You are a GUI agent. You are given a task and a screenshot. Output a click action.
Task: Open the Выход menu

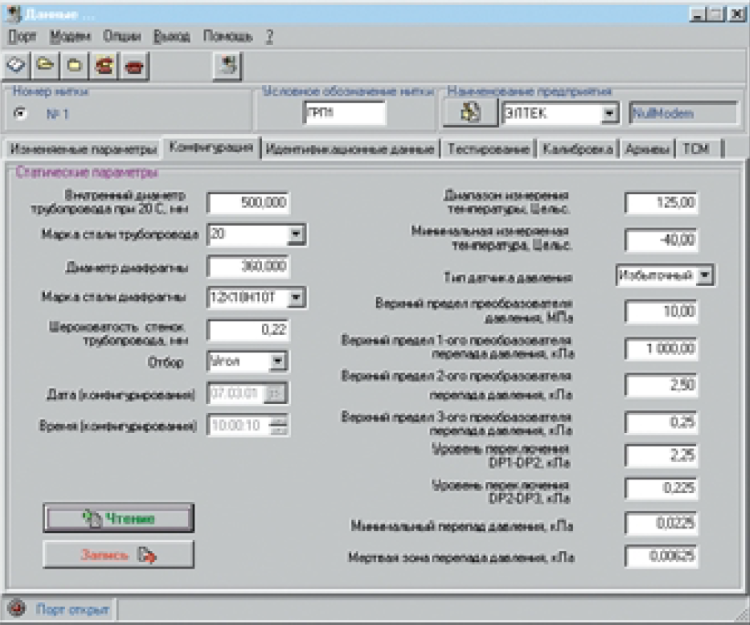tap(172, 36)
